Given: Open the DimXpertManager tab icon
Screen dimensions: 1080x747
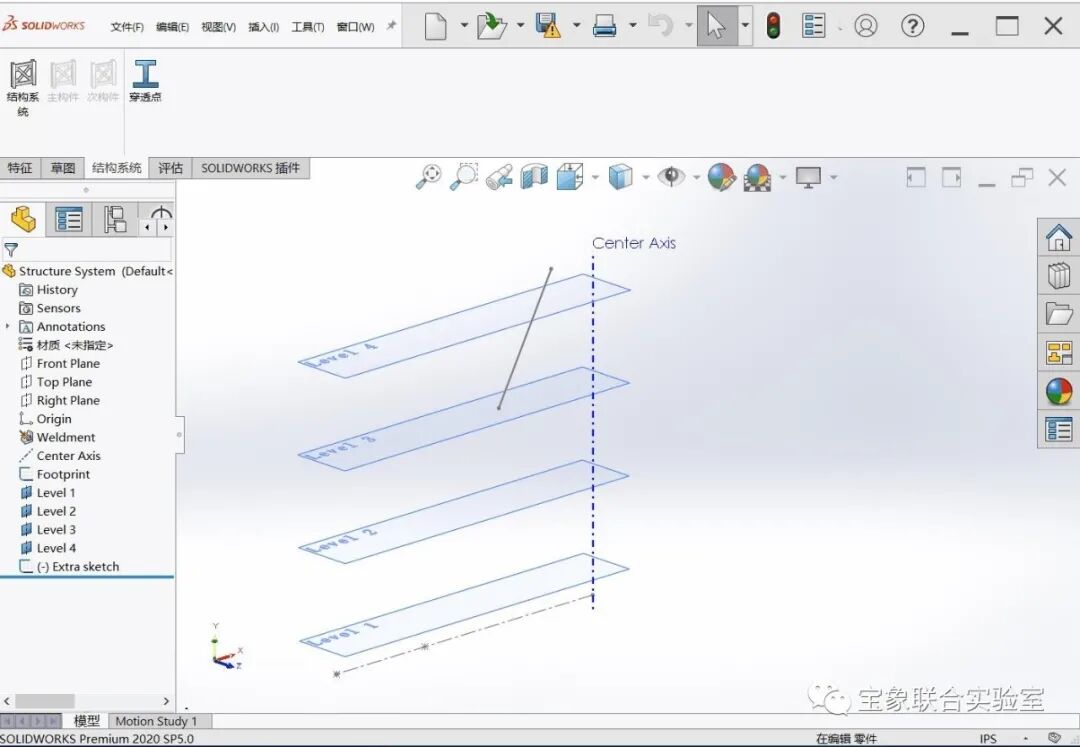Looking at the screenshot, I should point(160,215).
